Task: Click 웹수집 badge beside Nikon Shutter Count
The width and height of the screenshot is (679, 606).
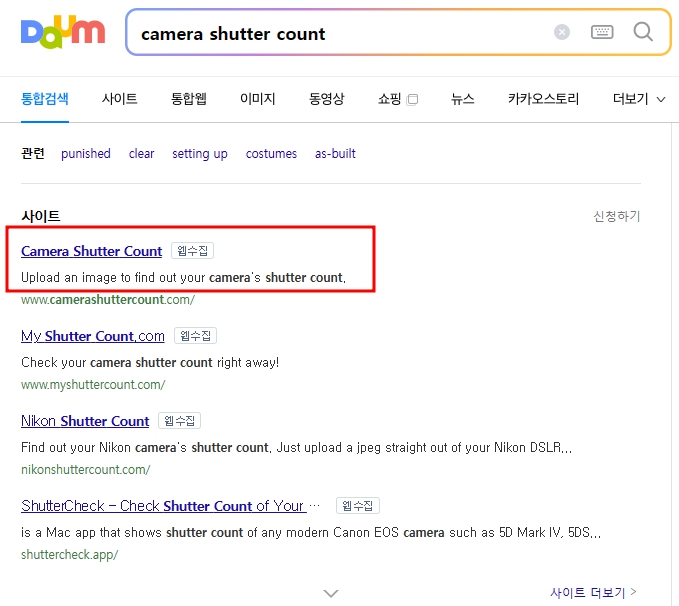Action: click(x=179, y=420)
